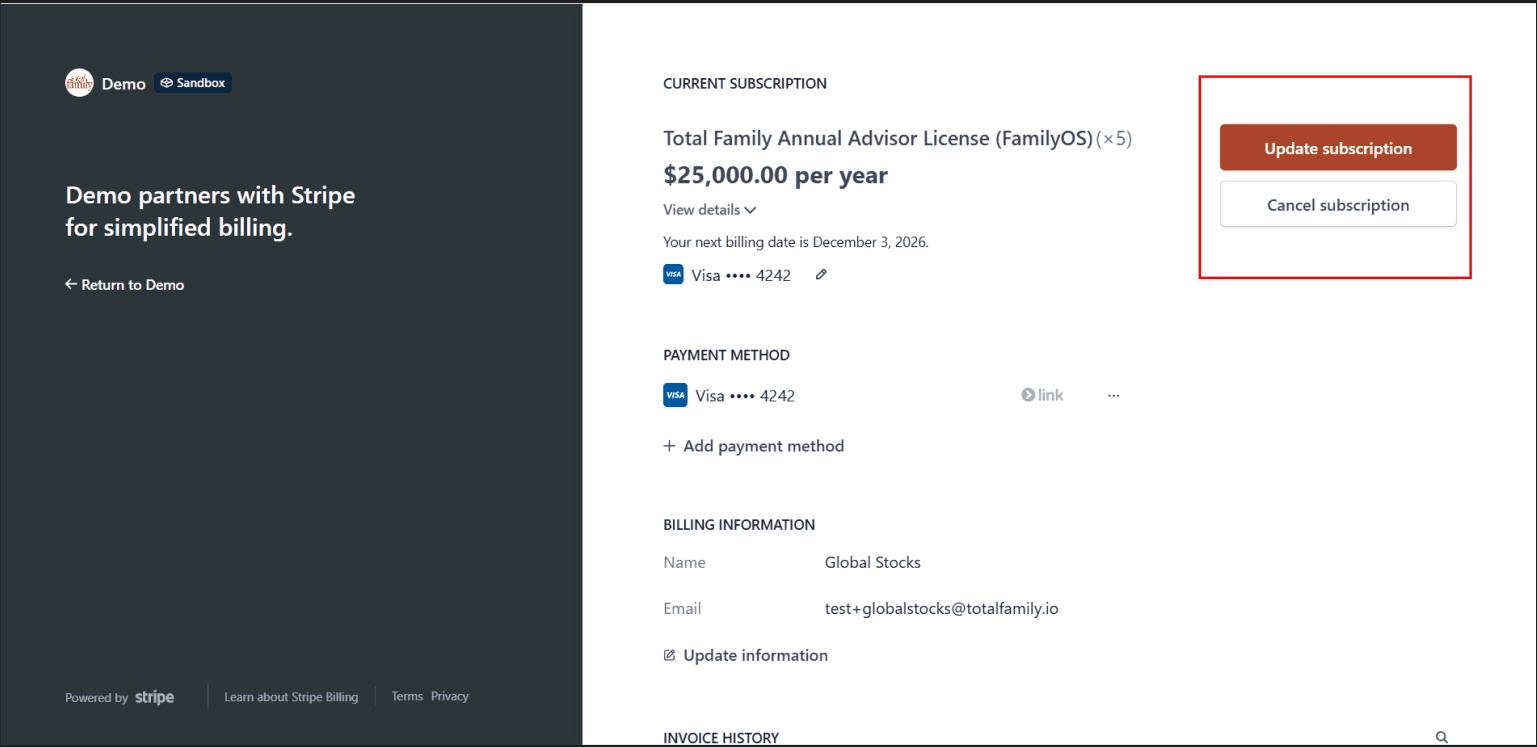Click the next billing date text
The image size is (1537, 747).
tap(796, 242)
